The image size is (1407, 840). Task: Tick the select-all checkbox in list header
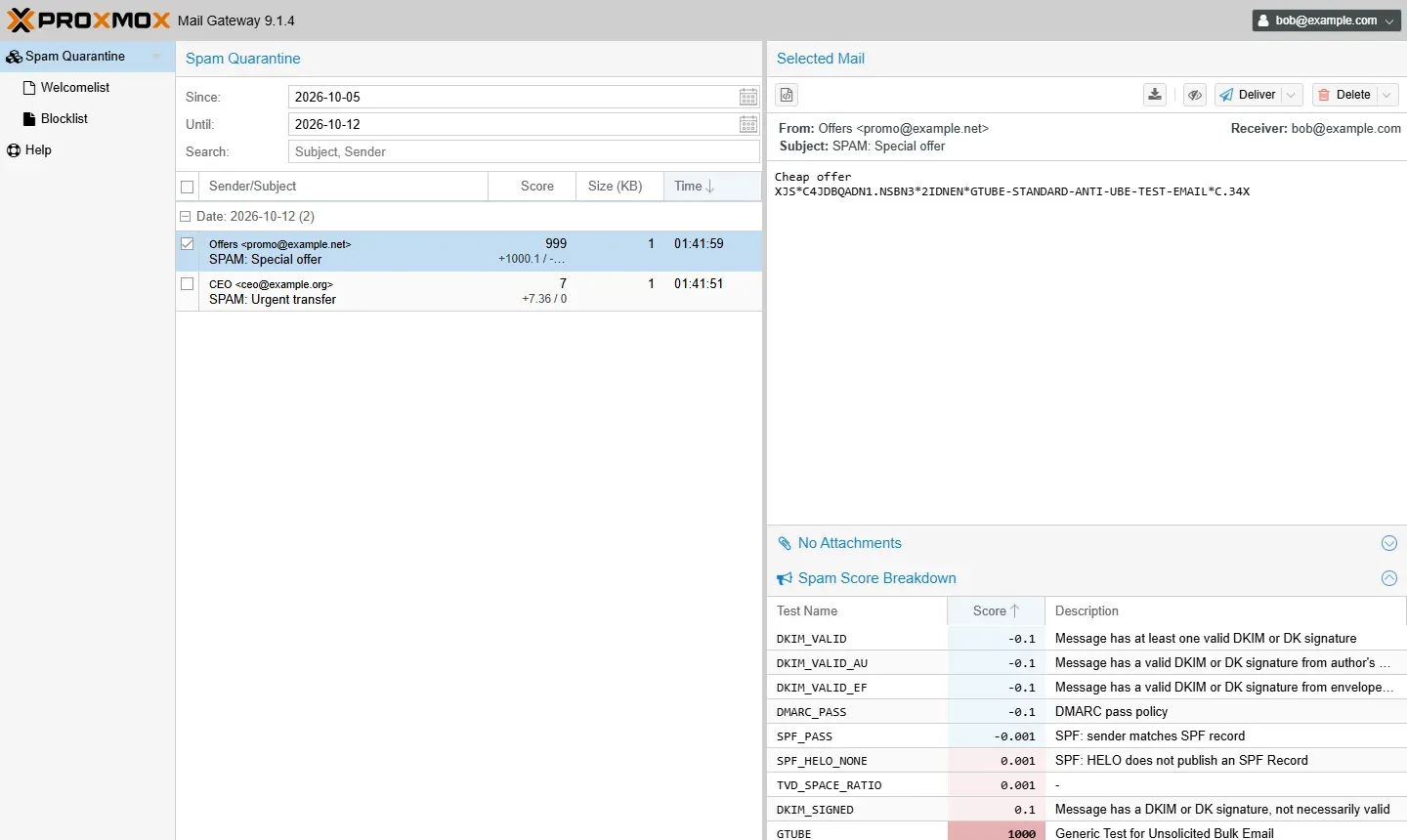click(188, 187)
